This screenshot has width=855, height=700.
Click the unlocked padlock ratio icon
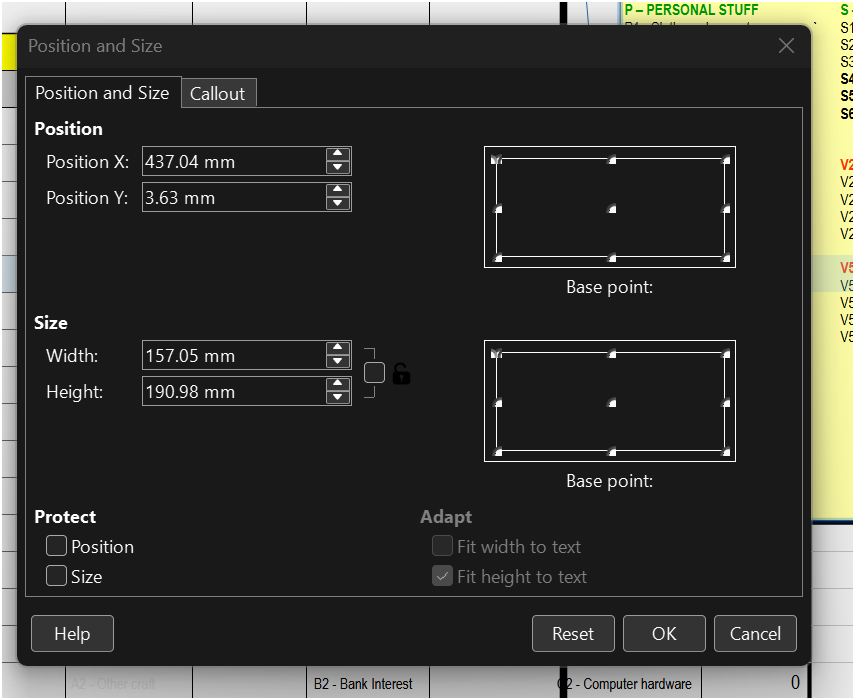401,374
